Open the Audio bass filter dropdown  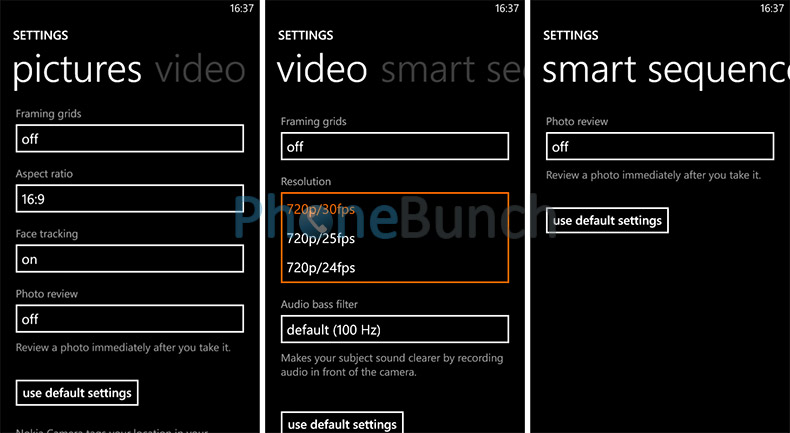(x=394, y=329)
